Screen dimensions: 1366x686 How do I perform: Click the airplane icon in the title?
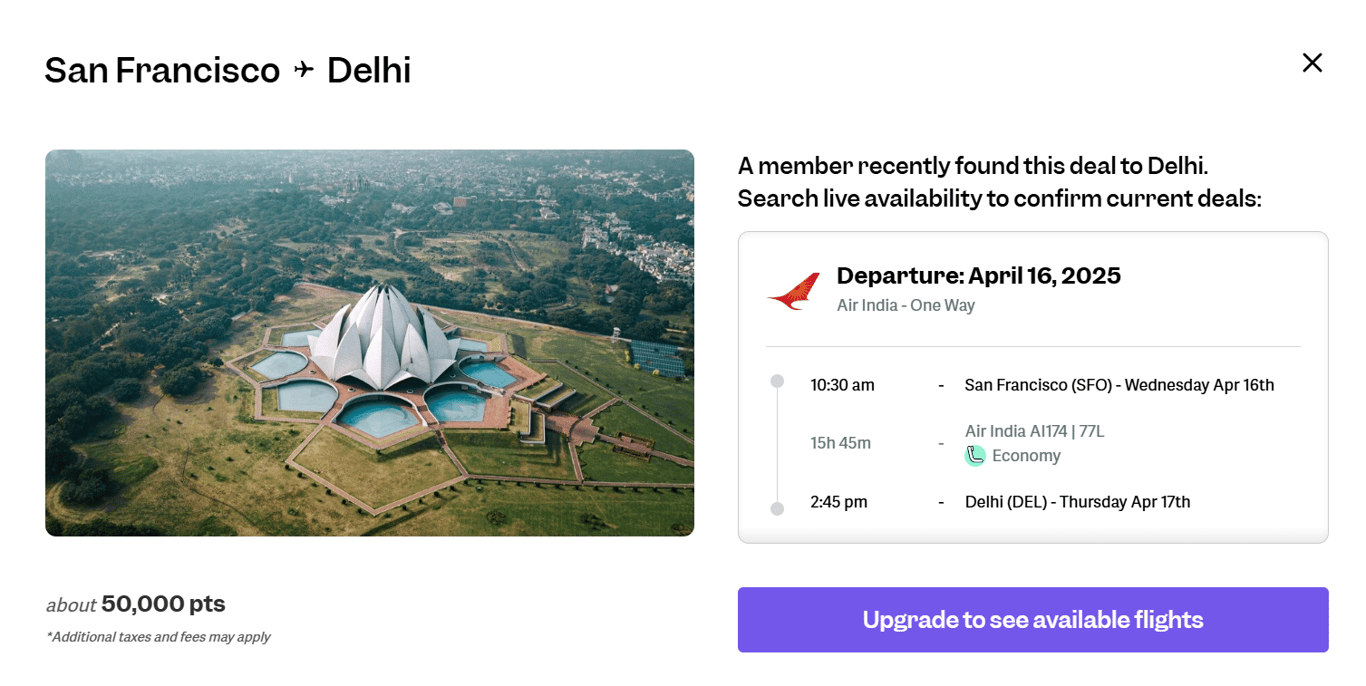pos(304,70)
